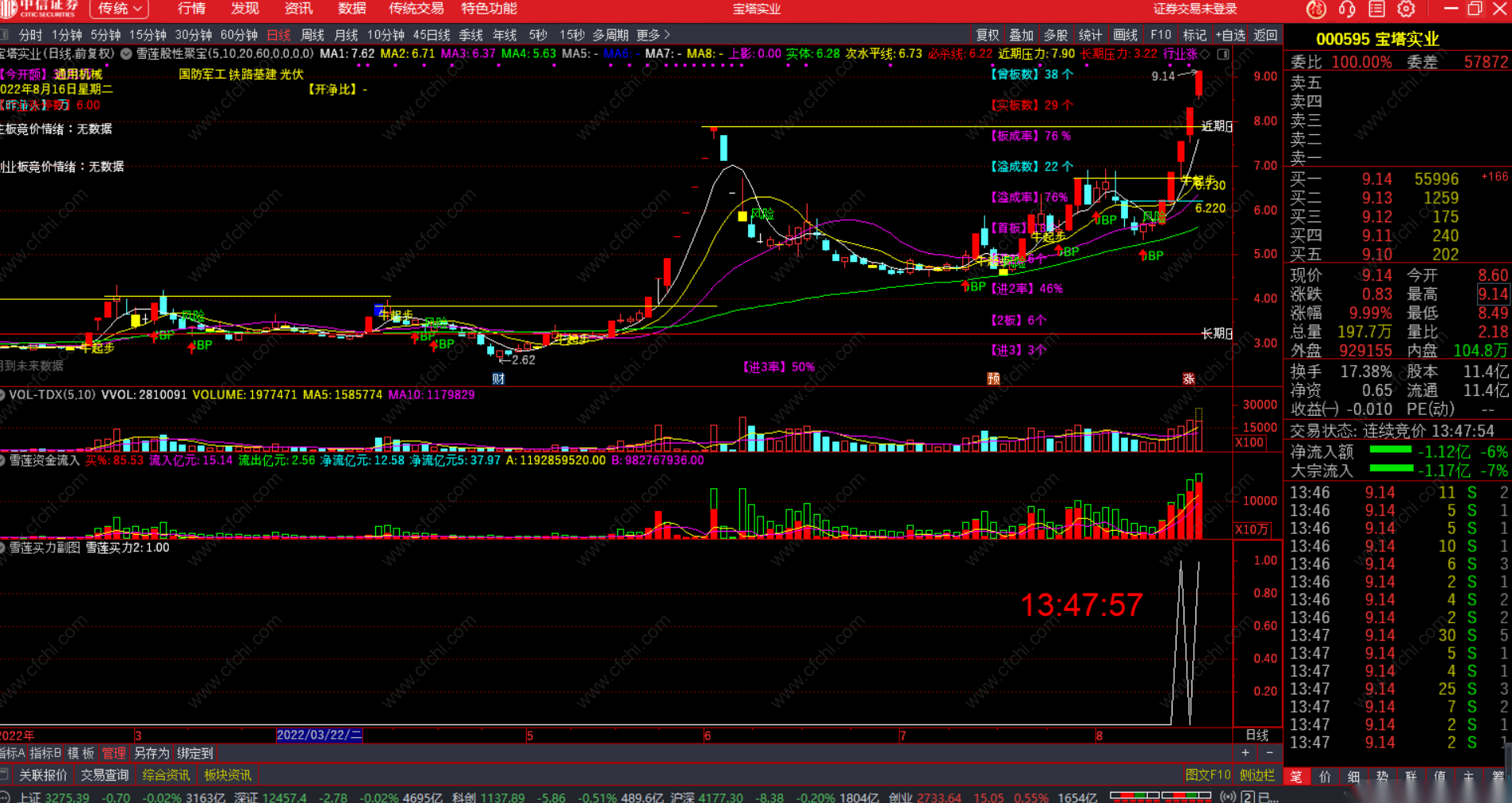Open the headset customer service icon
1512x803 pixels.
click(x=1346, y=9)
